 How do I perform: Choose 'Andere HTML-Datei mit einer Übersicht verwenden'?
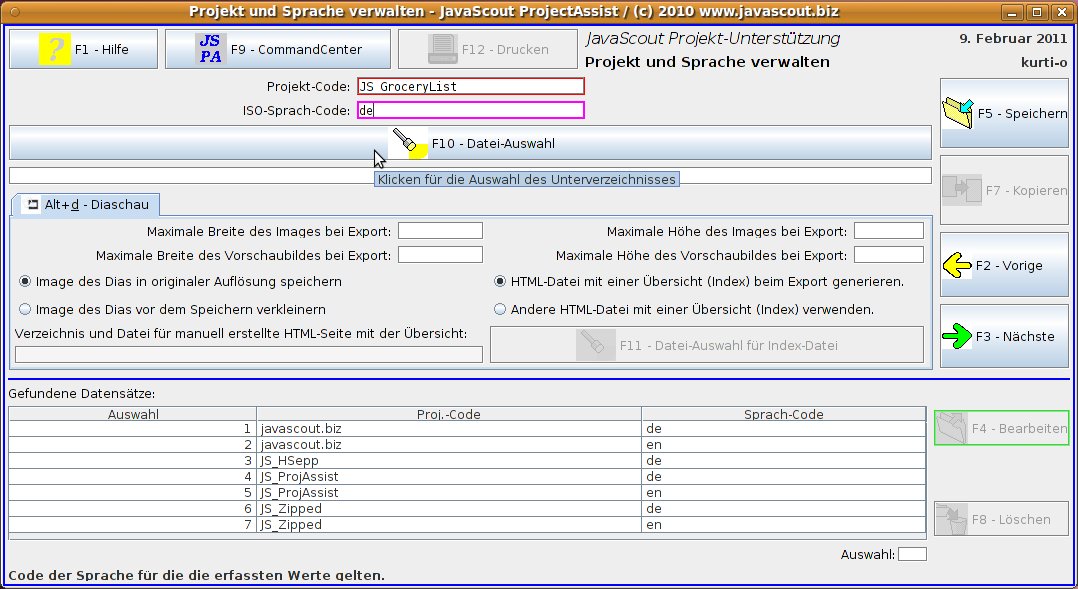[501, 310]
